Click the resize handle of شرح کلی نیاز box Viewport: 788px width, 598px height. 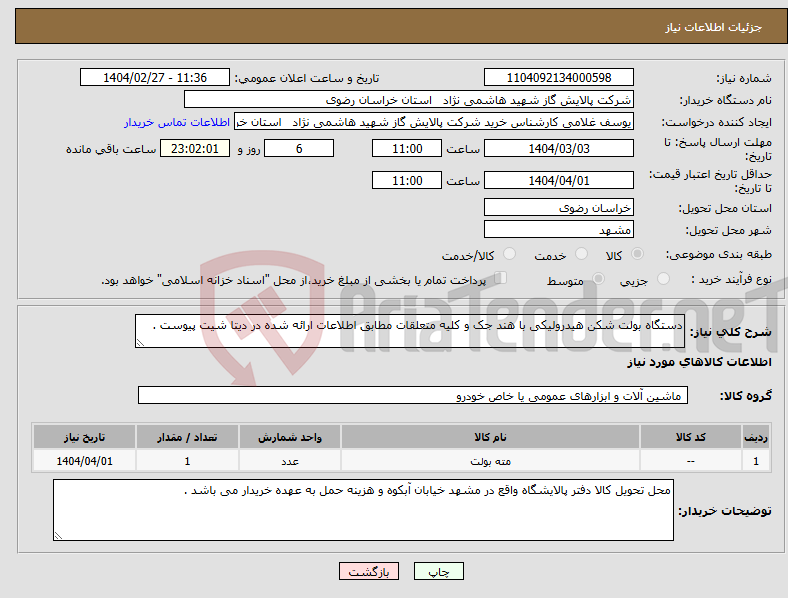(140, 343)
